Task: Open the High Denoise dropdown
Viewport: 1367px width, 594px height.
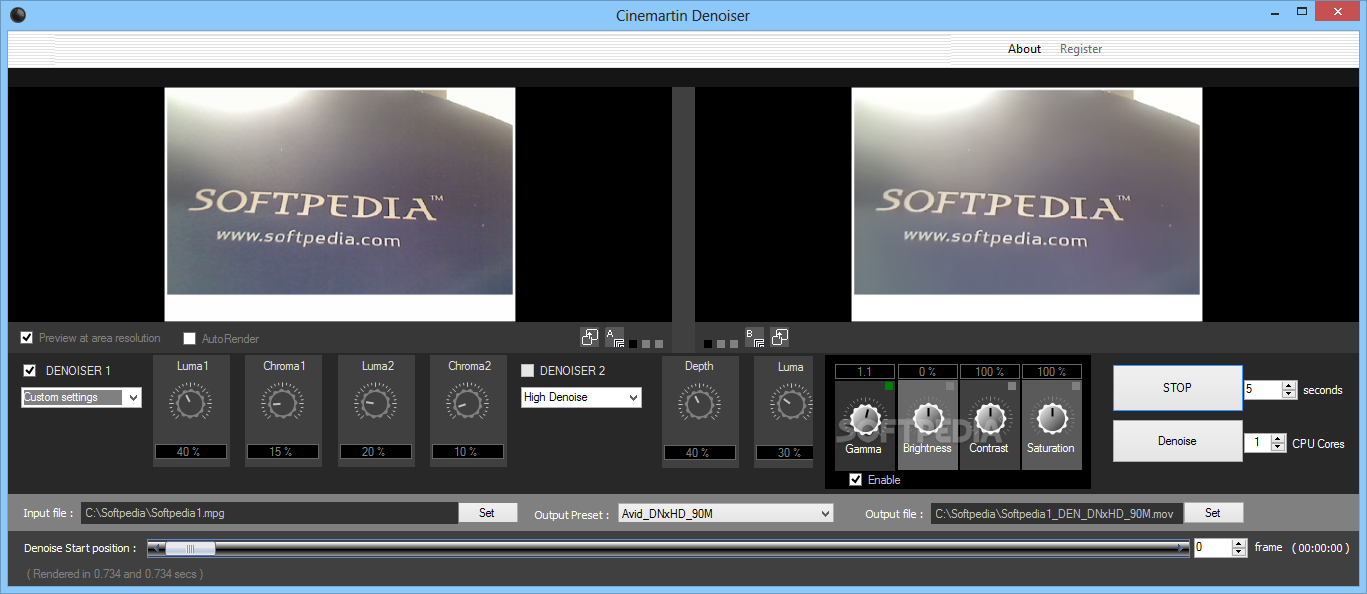Action: pos(581,398)
